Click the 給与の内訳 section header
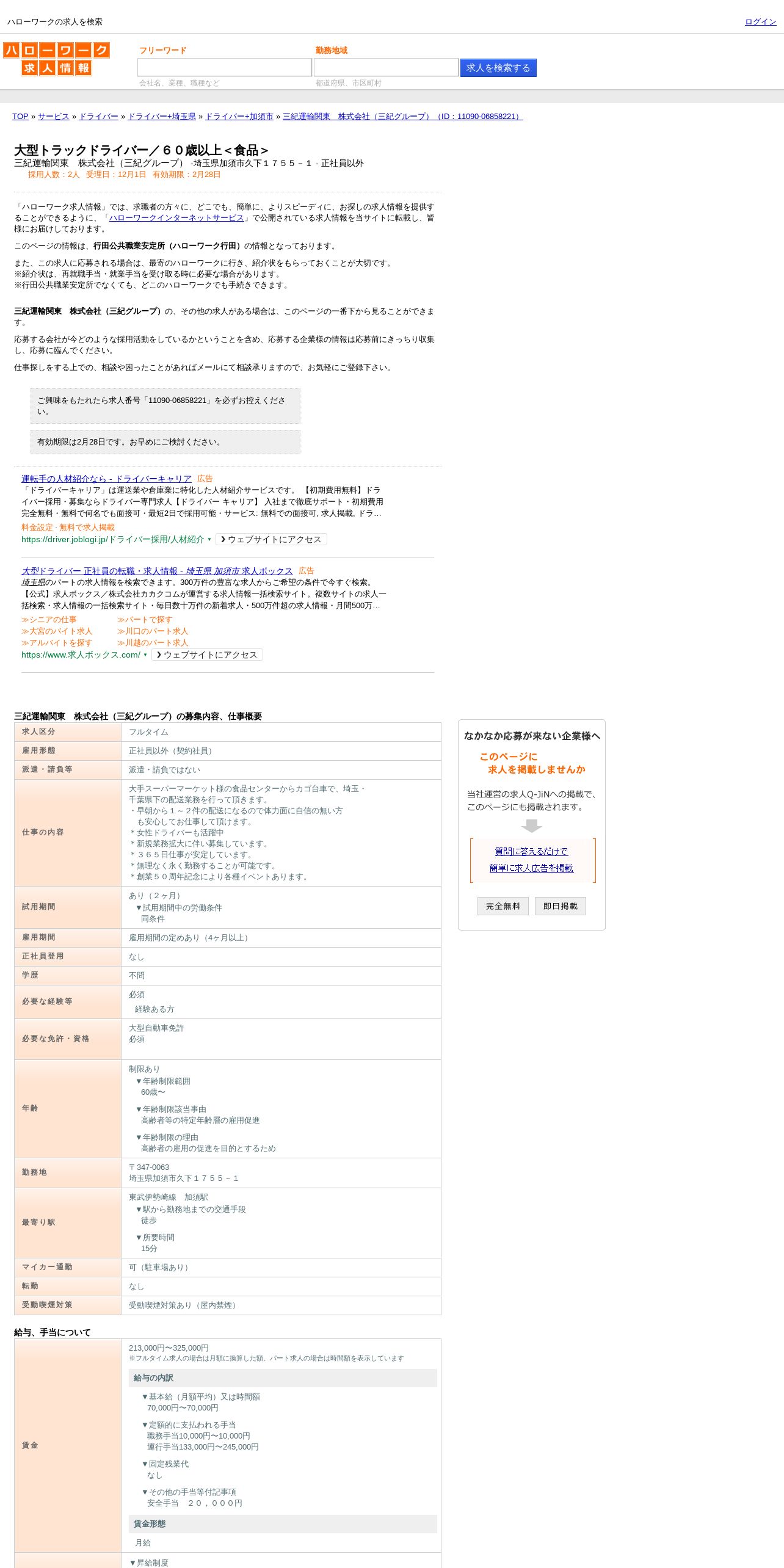Viewport: 784px width, 1568px height. (283, 1378)
